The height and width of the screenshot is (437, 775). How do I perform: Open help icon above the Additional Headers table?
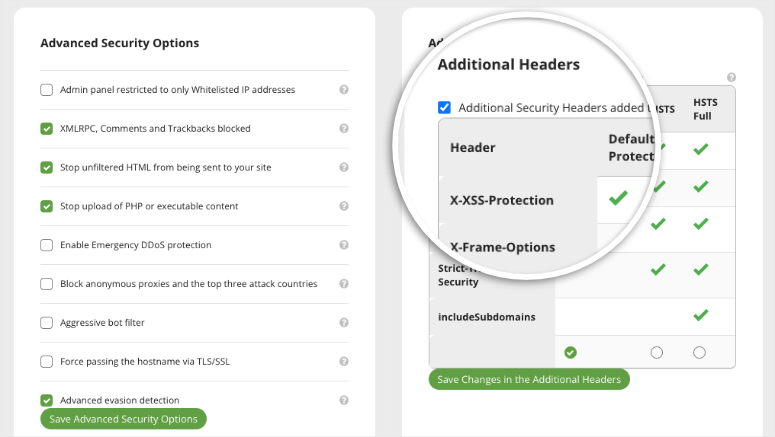click(x=732, y=78)
